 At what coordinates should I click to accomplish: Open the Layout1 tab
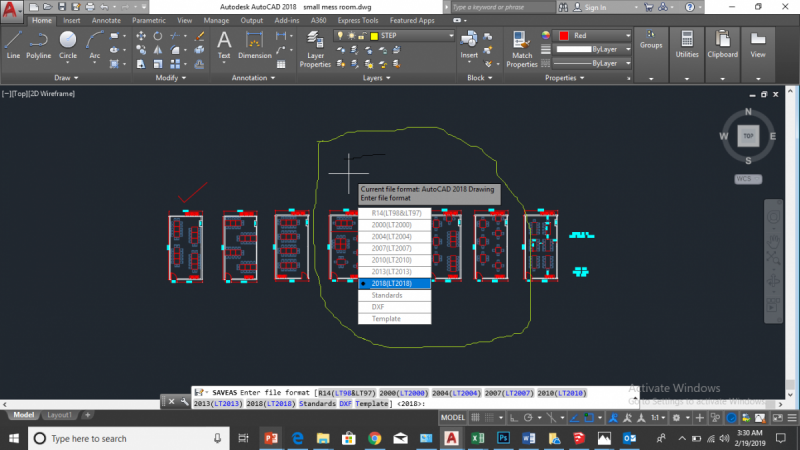60,414
